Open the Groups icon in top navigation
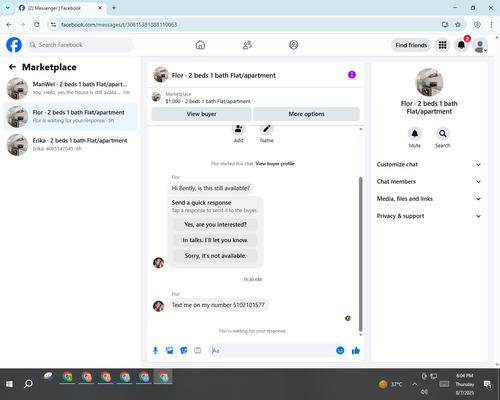Viewport: 500px width, 400px height. point(294,45)
